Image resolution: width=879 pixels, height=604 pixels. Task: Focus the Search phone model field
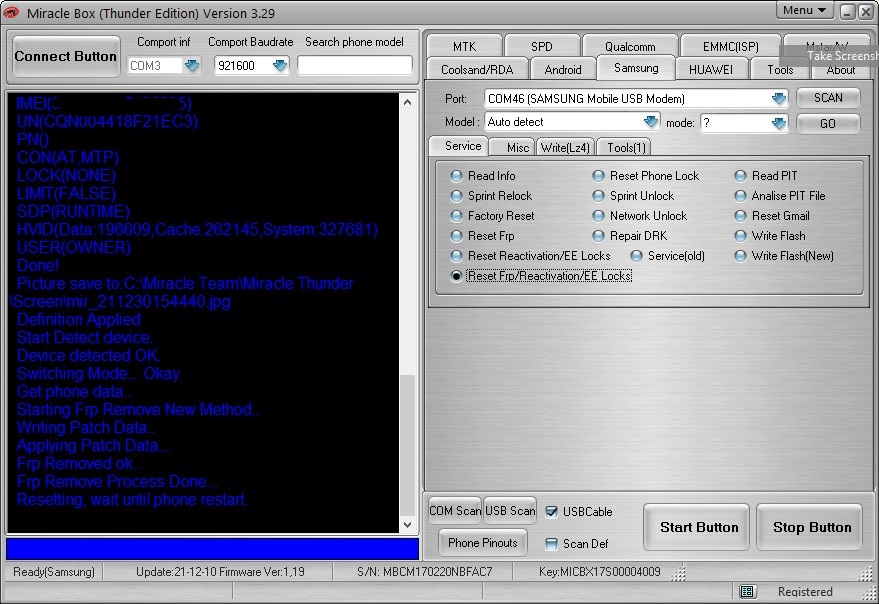[x=355, y=66]
